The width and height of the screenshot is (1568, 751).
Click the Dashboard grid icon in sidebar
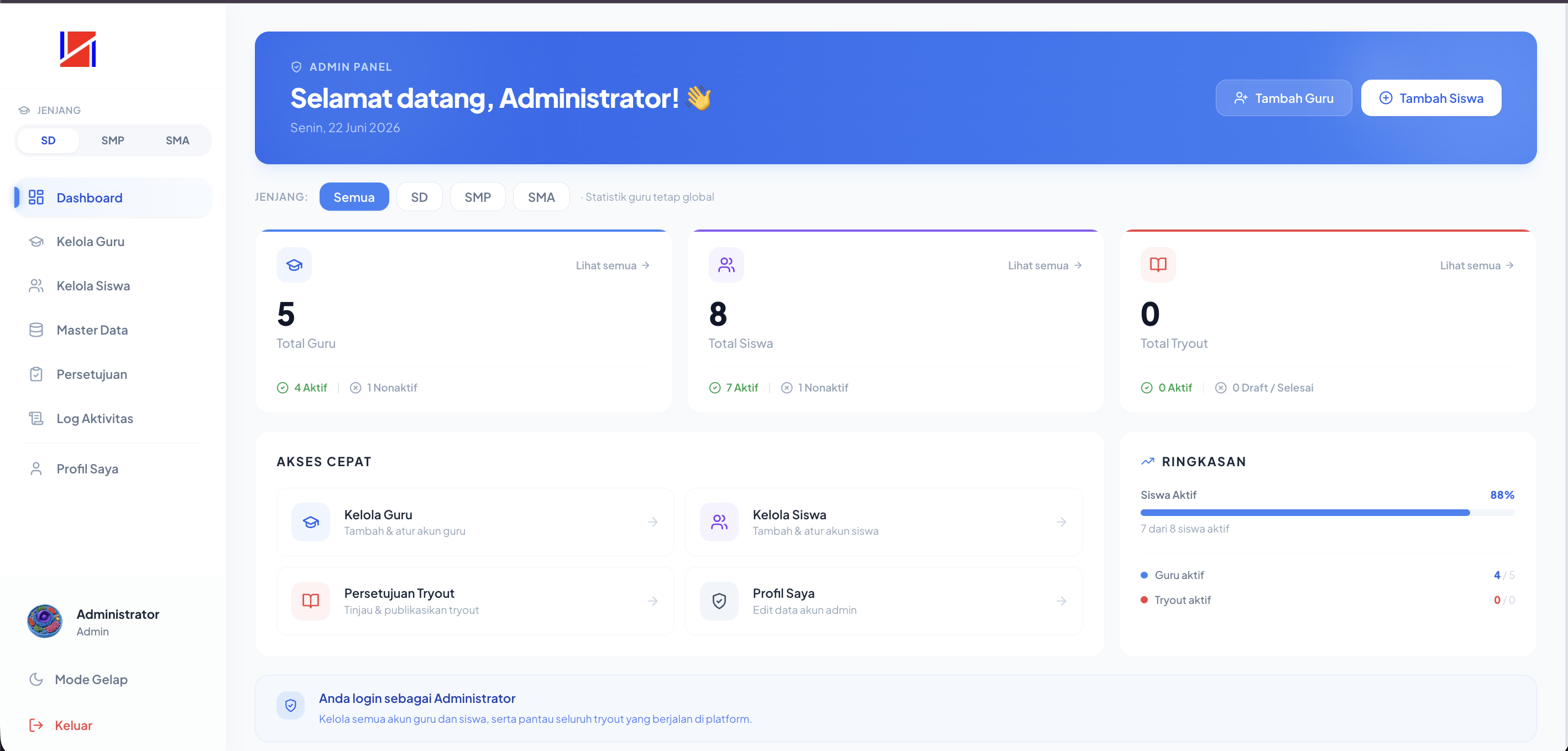(x=36, y=197)
